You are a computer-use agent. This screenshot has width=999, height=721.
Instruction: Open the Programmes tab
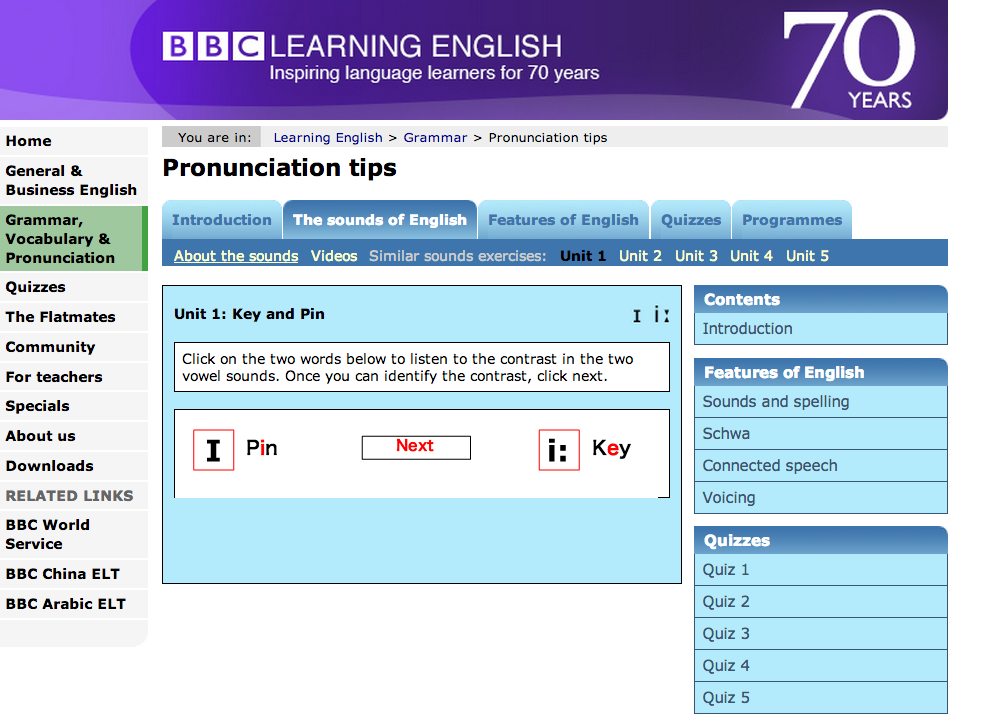point(792,220)
